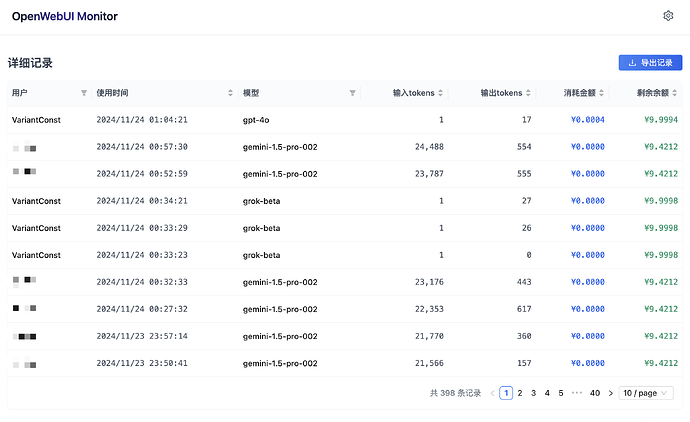Click the balance value ¥9.9994
Image resolution: width=690 pixels, height=422 pixels.
click(x=661, y=120)
